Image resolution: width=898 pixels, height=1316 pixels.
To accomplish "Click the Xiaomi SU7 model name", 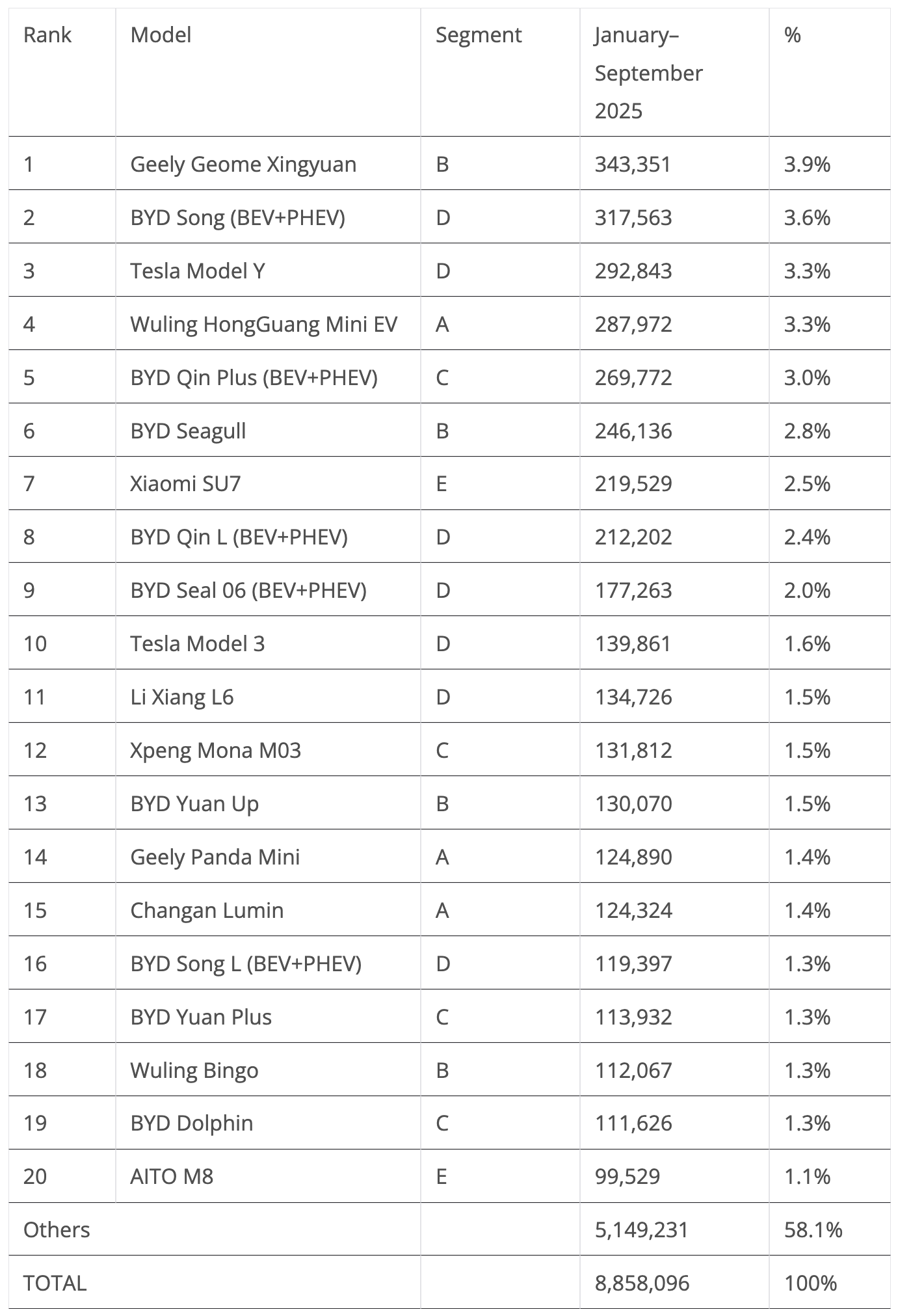I will [x=185, y=484].
